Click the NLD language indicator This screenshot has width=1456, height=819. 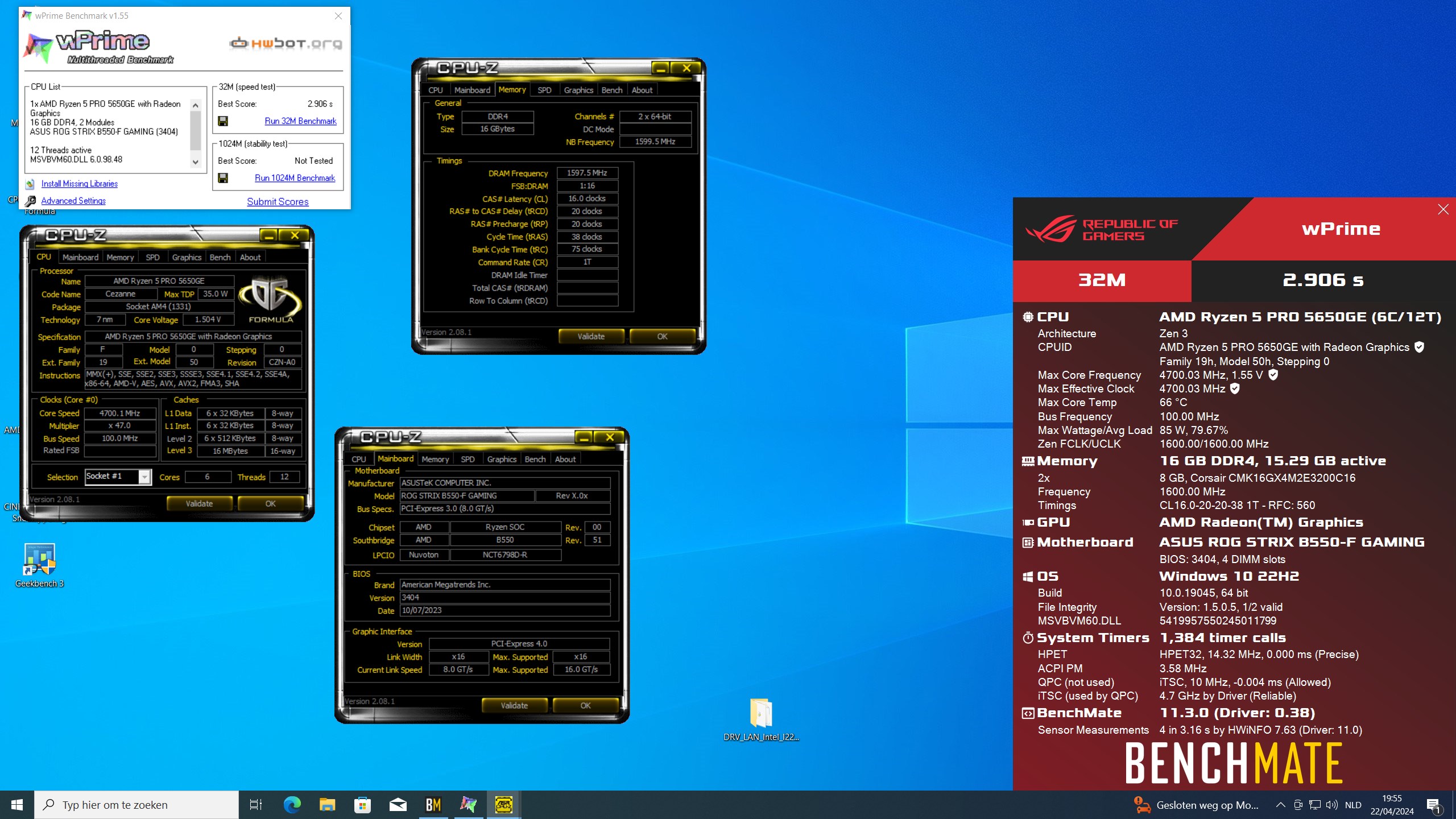point(1353,805)
